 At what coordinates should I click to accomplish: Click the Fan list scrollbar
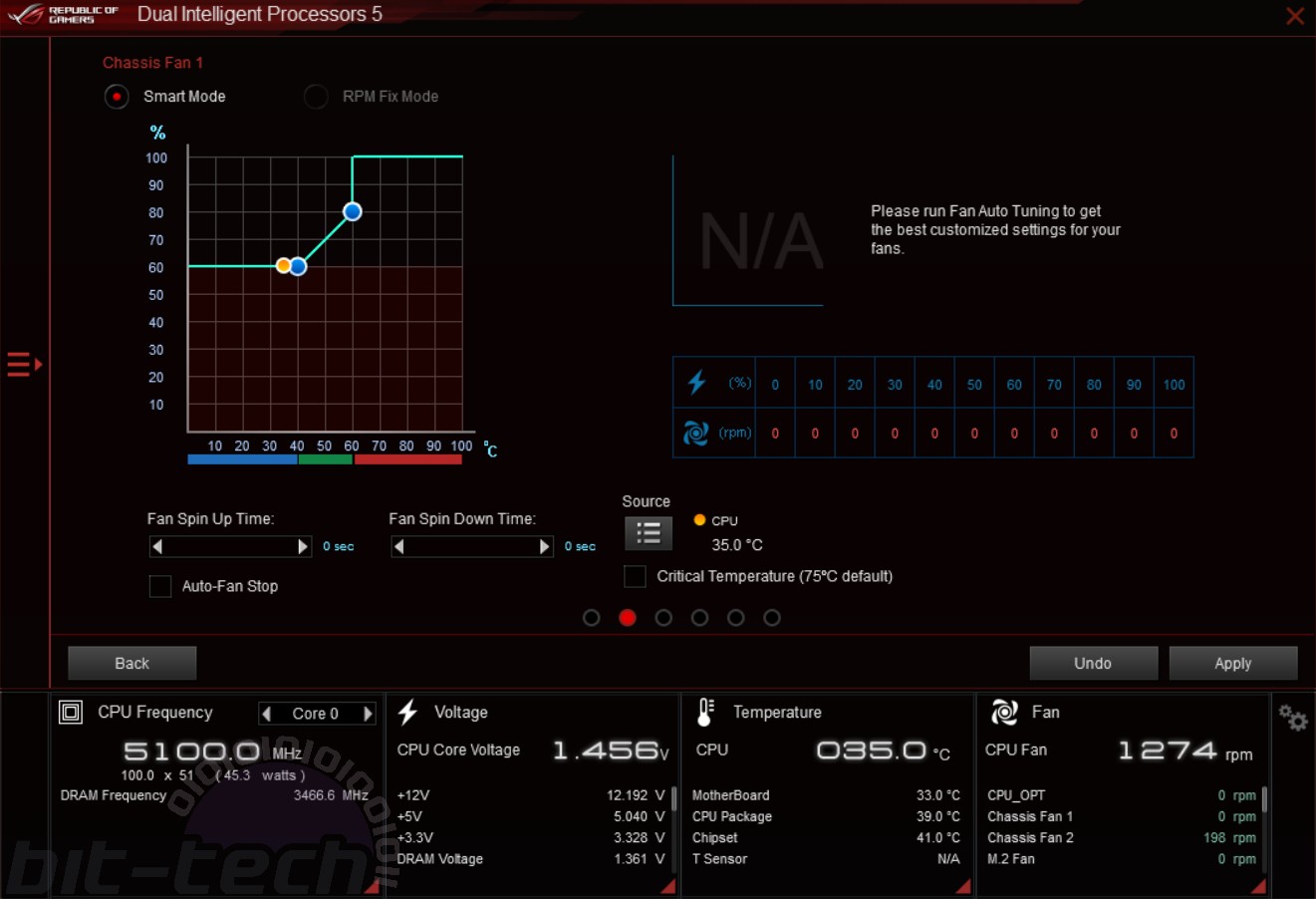pyautogui.click(x=1264, y=798)
